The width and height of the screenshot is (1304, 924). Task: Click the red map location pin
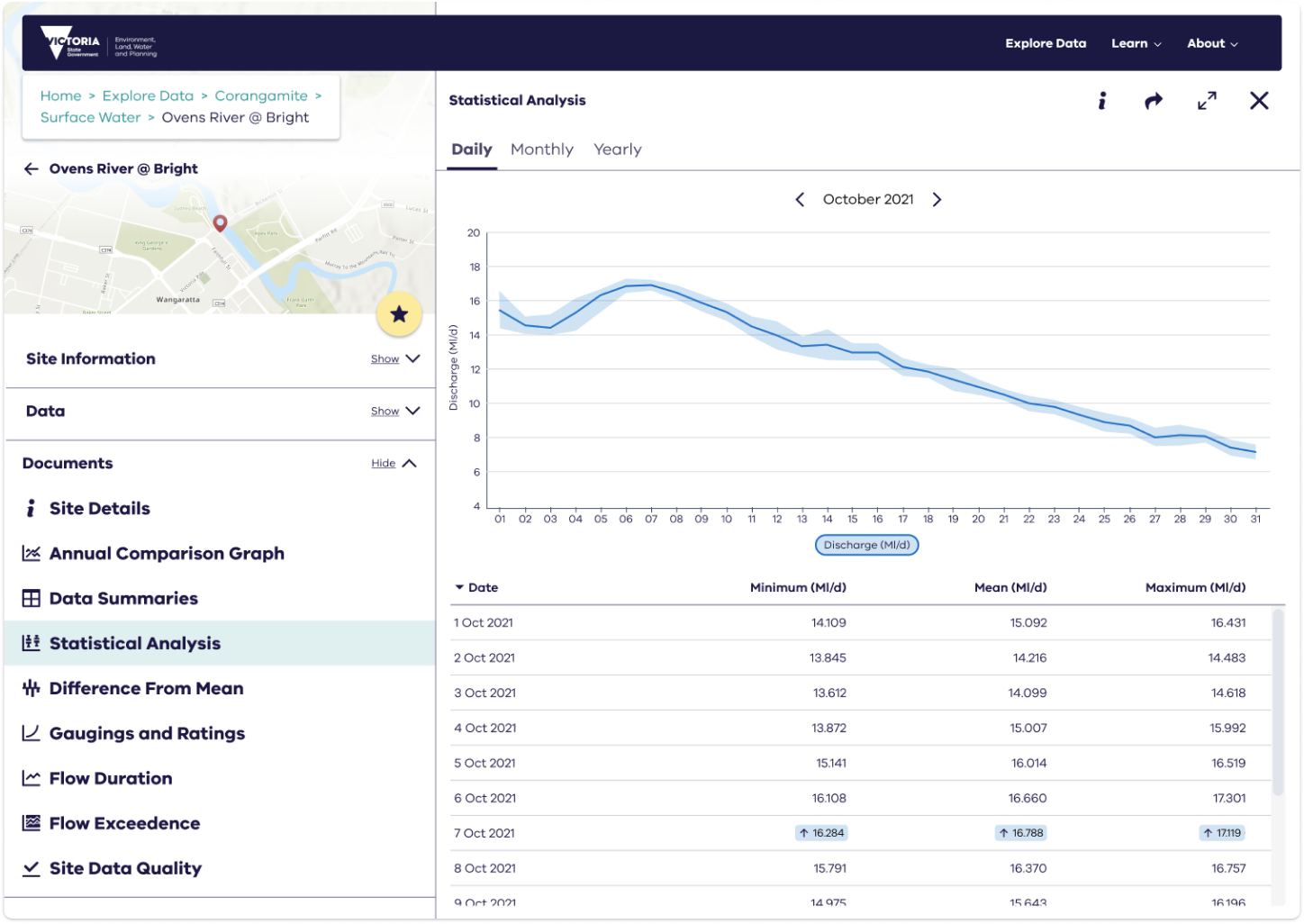click(x=220, y=222)
